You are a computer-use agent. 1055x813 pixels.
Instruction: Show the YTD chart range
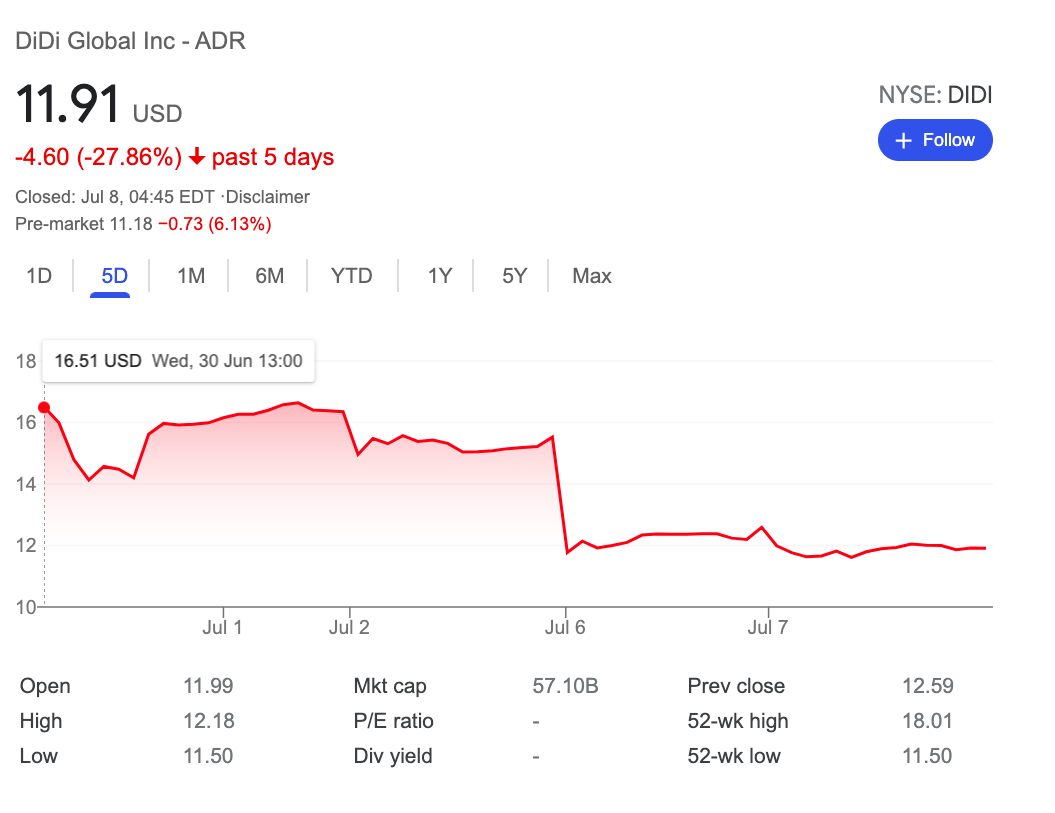point(351,276)
